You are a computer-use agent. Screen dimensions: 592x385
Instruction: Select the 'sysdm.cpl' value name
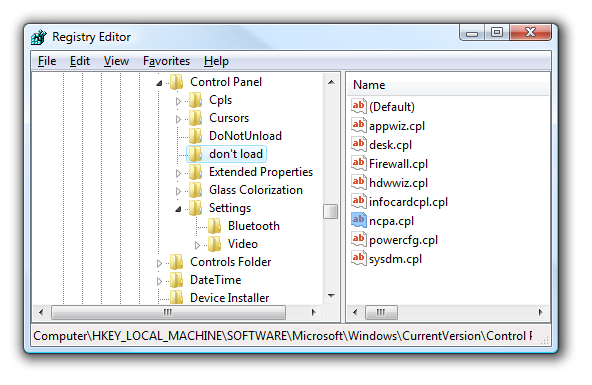pos(395,259)
